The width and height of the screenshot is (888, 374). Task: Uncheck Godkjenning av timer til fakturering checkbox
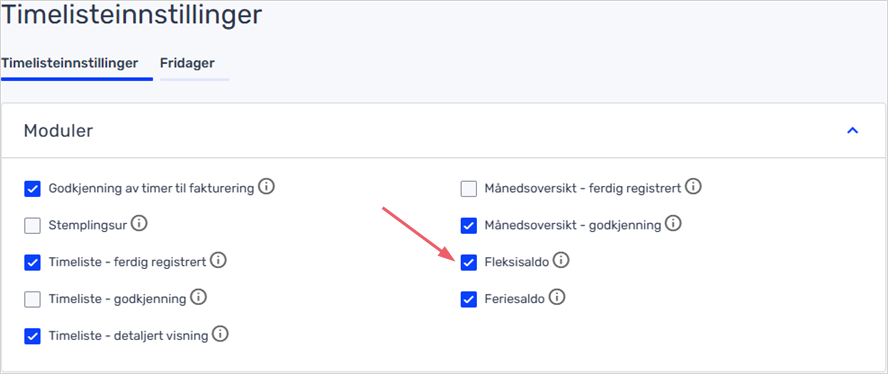[32, 189]
